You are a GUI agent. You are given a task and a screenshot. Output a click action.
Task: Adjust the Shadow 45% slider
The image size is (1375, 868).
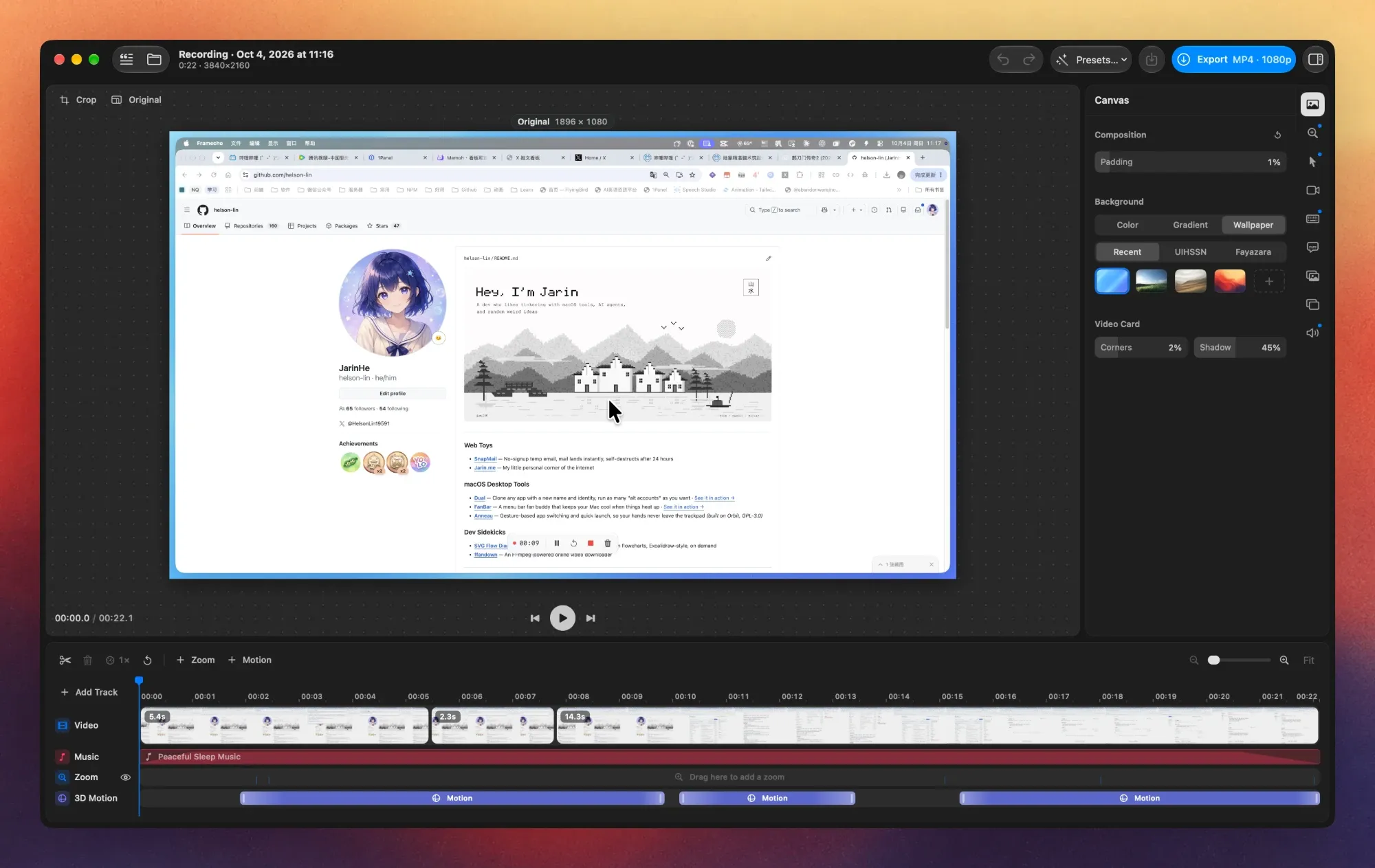(x=1240, y=348)
